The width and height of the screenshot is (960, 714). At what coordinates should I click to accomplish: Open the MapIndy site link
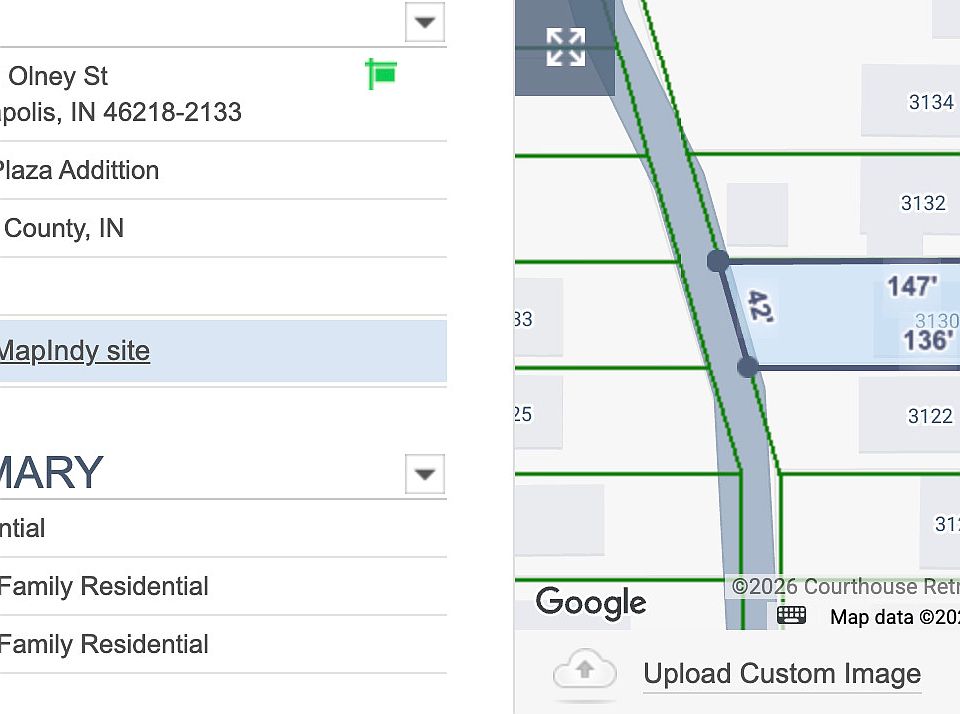point(74,351)
